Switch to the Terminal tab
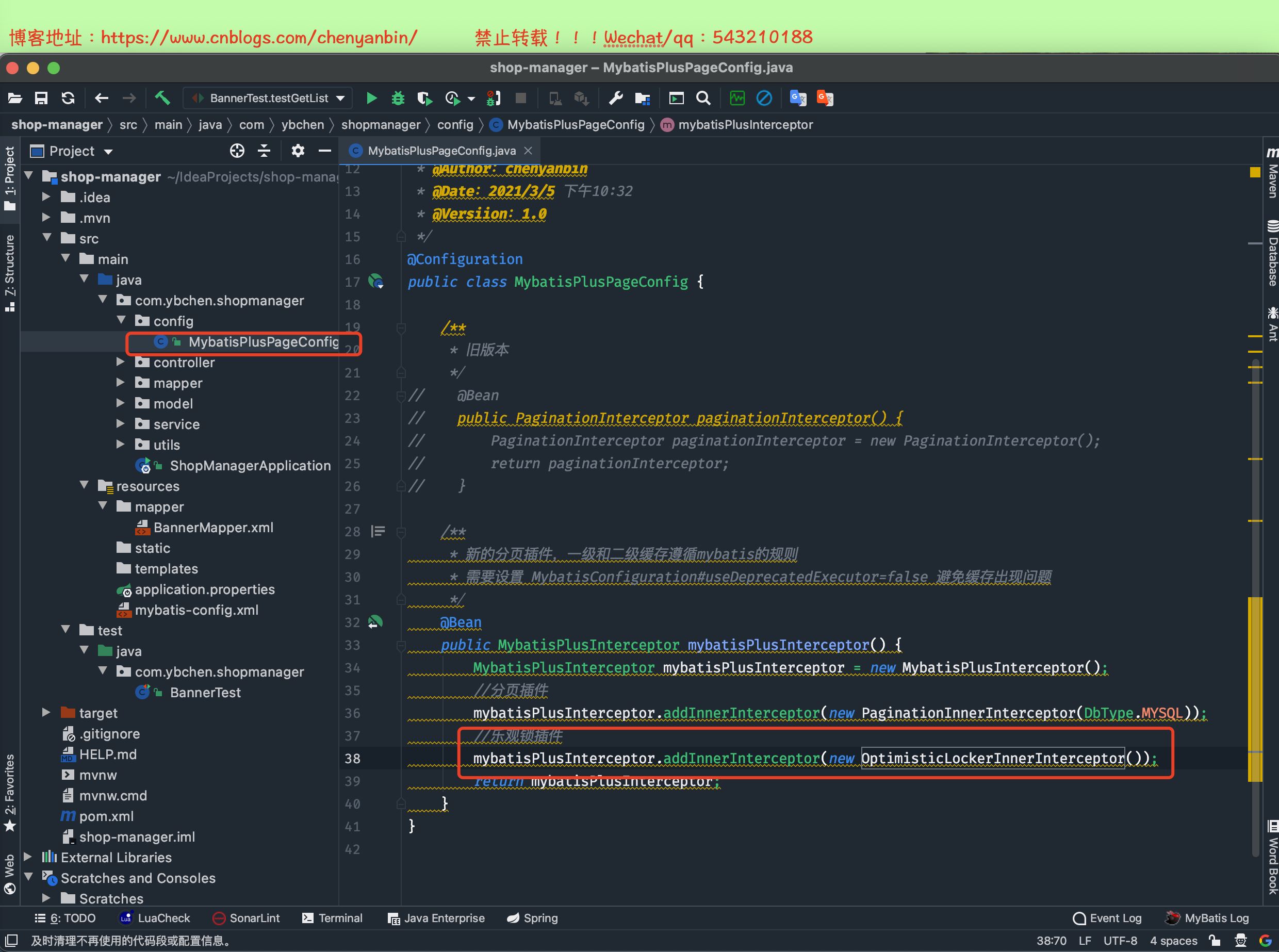This screenshot has width=1279, height=952. (333, 918)
